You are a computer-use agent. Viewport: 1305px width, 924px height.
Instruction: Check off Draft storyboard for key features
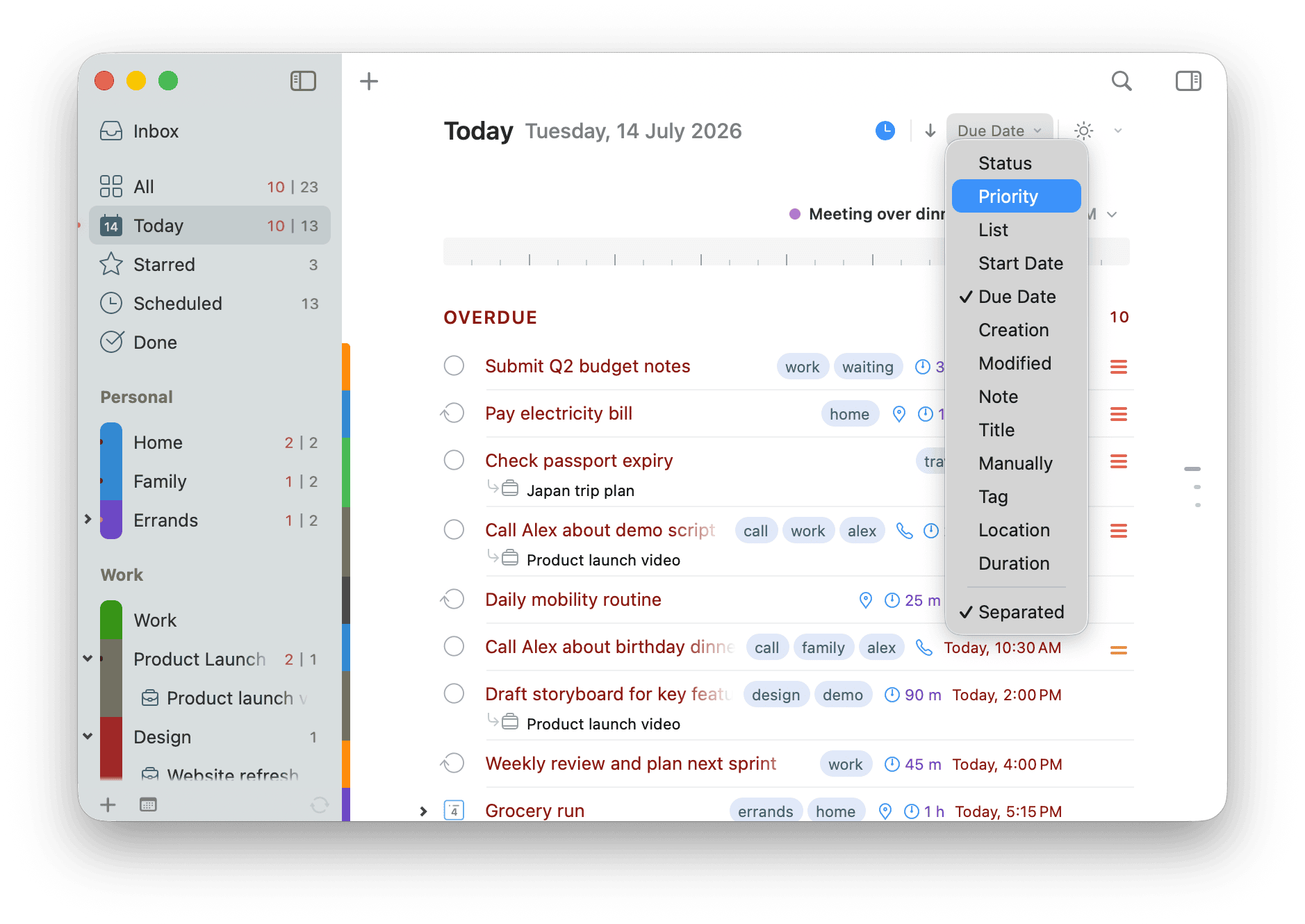tap(454, 693)
